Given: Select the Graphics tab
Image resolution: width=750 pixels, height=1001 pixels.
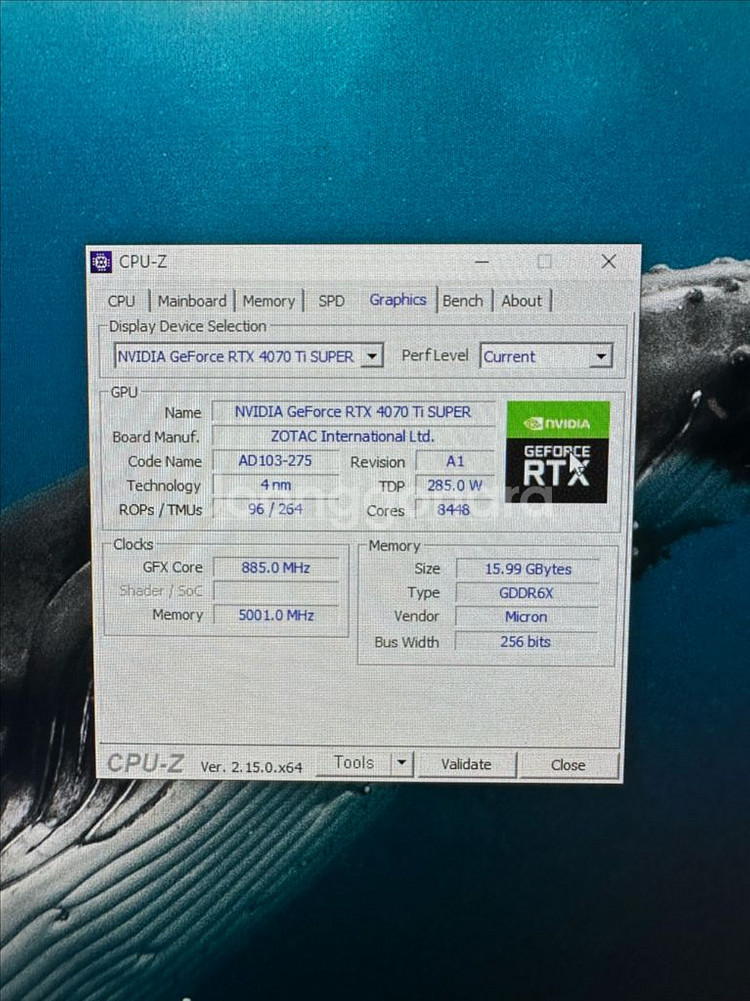Looking at the screenshot, I should 398,300.
